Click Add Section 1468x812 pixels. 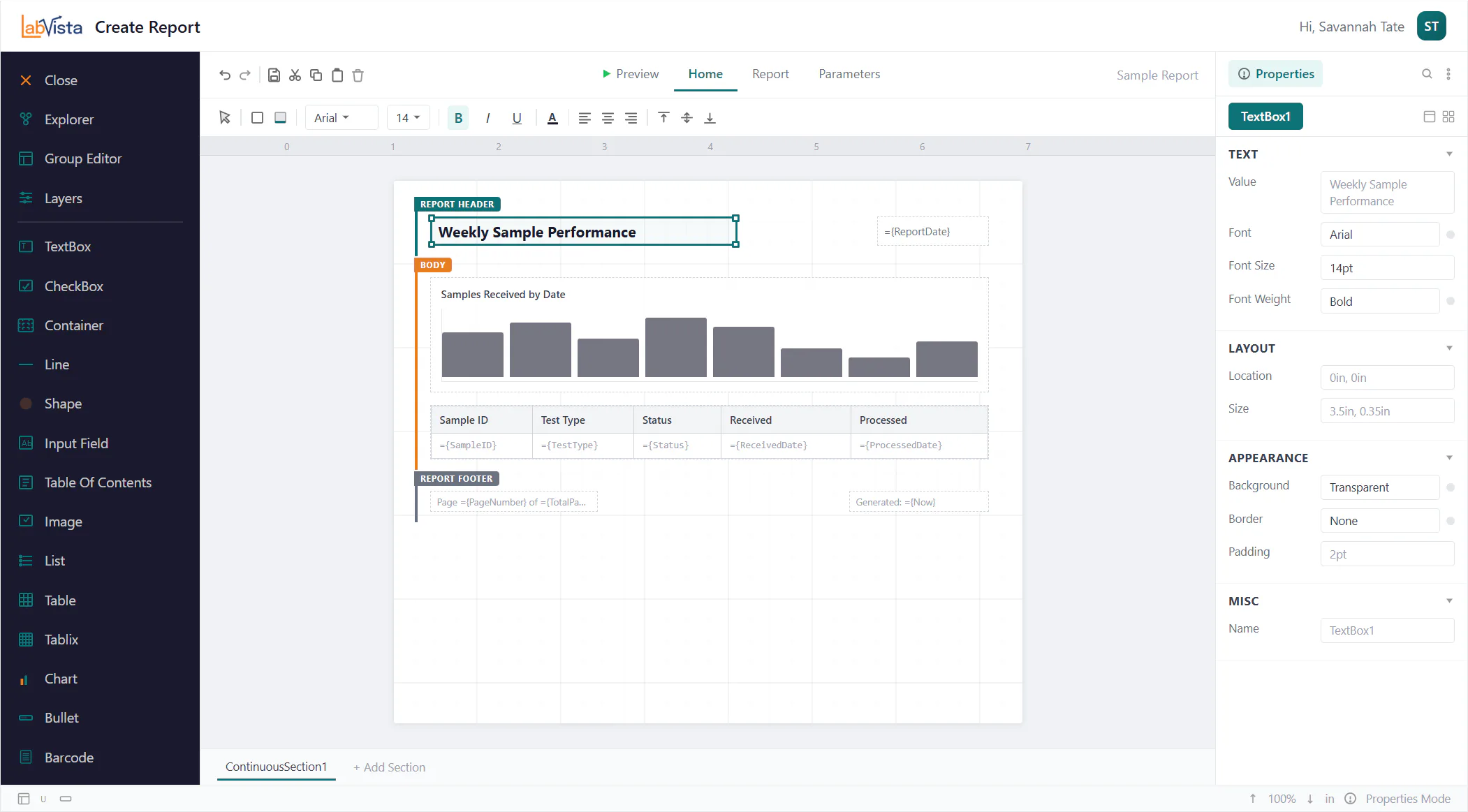point(389,767)
